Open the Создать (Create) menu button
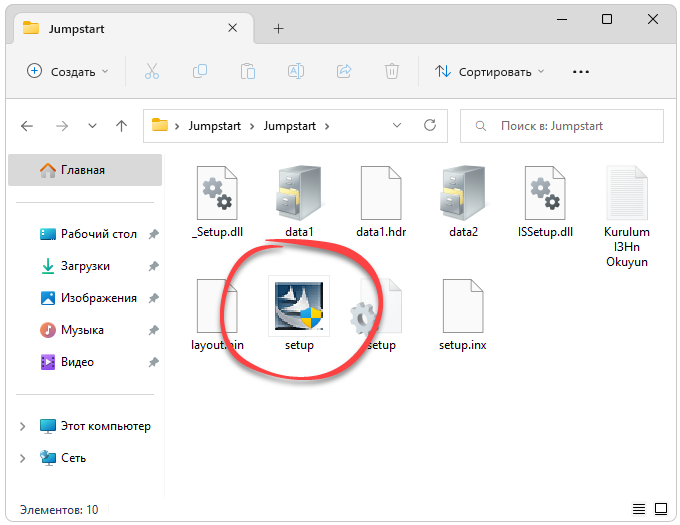 coord(67,72)
